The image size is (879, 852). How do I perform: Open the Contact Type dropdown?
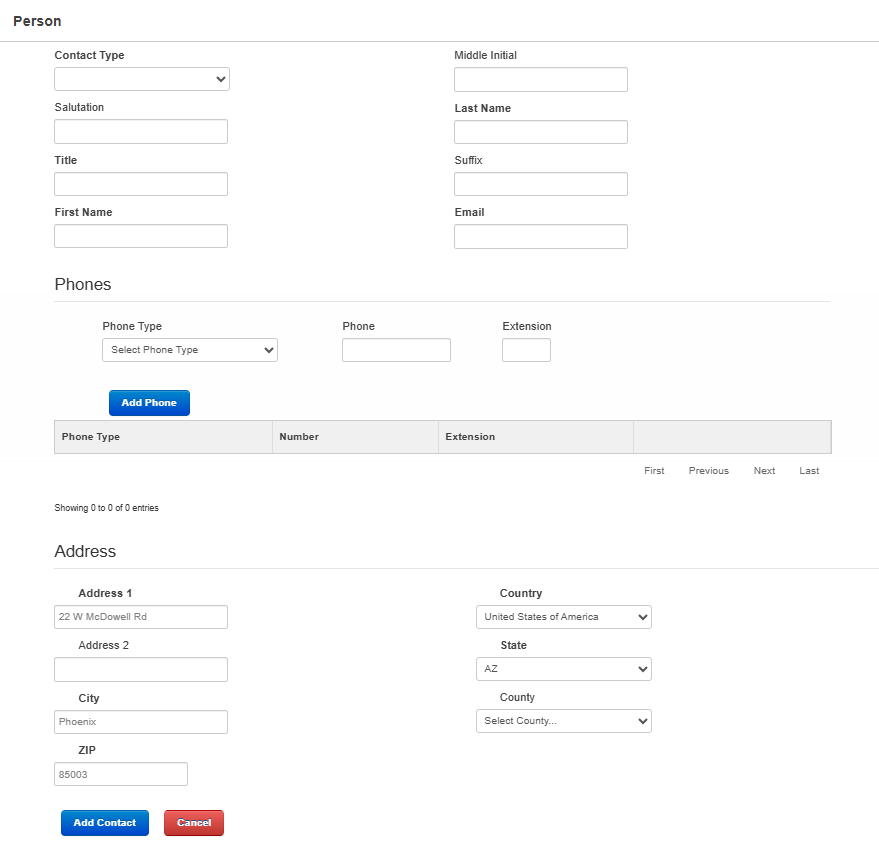(x=141, y=79)
